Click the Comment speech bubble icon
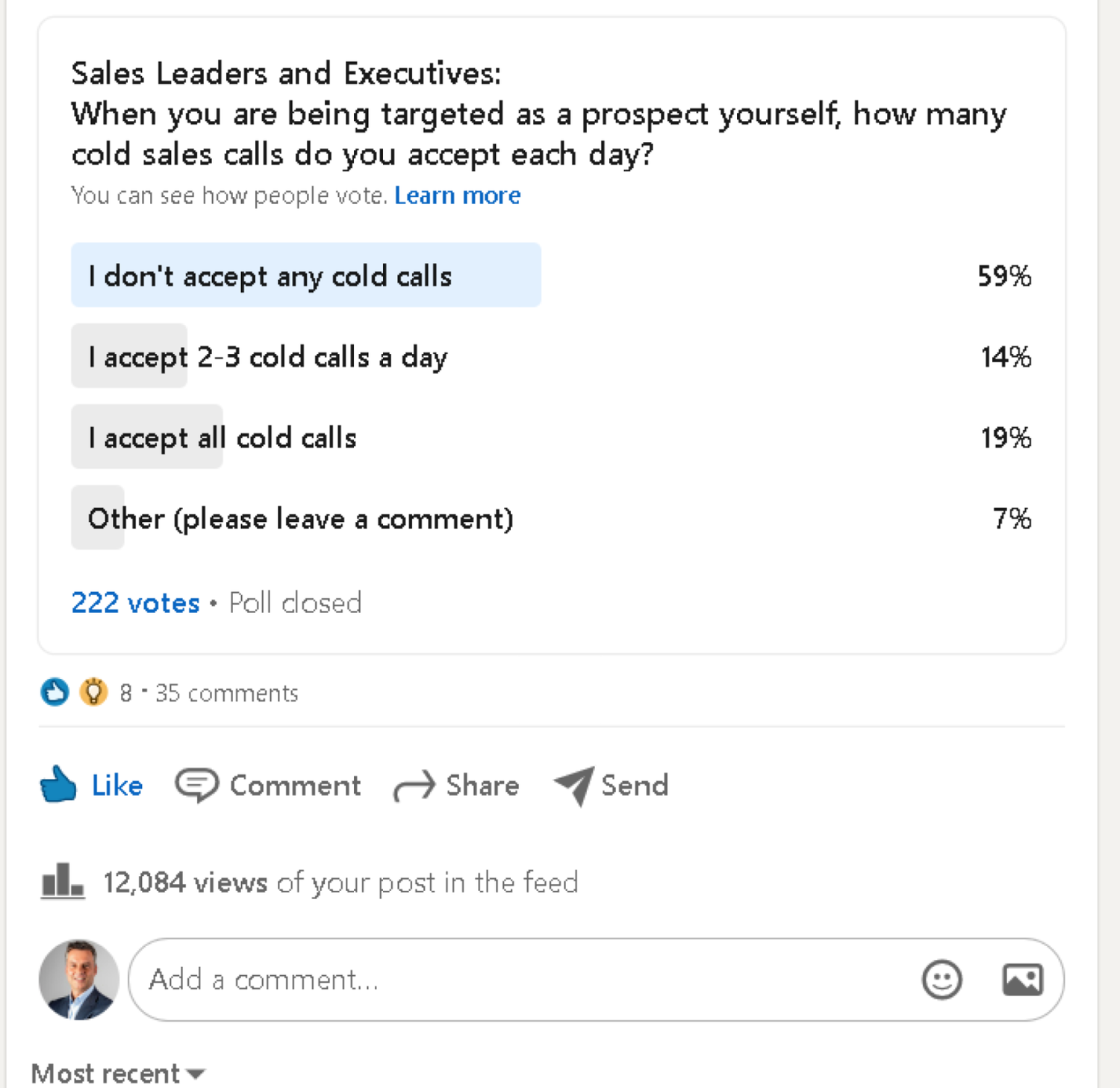This screenshot has width=1120, height=1088. 196,786
